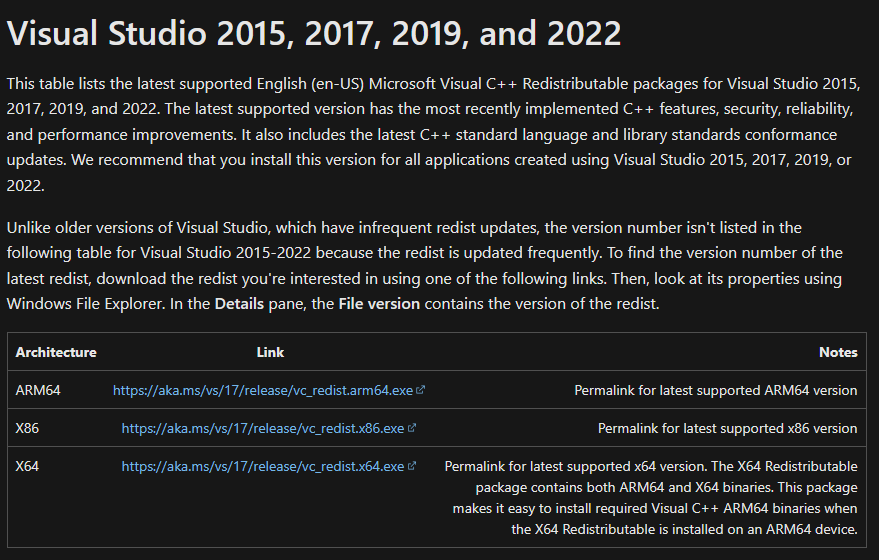
Task: Click the ARM64 permalink note text
Action: click(x=715, y=390)
